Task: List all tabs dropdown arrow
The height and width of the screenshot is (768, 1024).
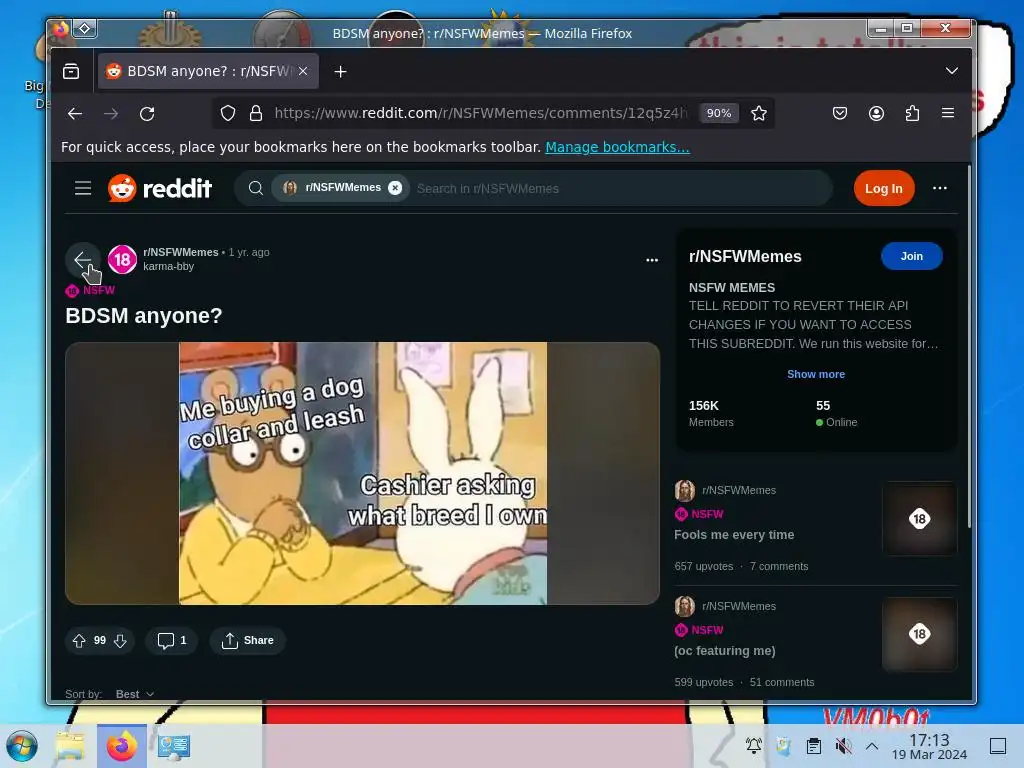Action: point(952,71)
